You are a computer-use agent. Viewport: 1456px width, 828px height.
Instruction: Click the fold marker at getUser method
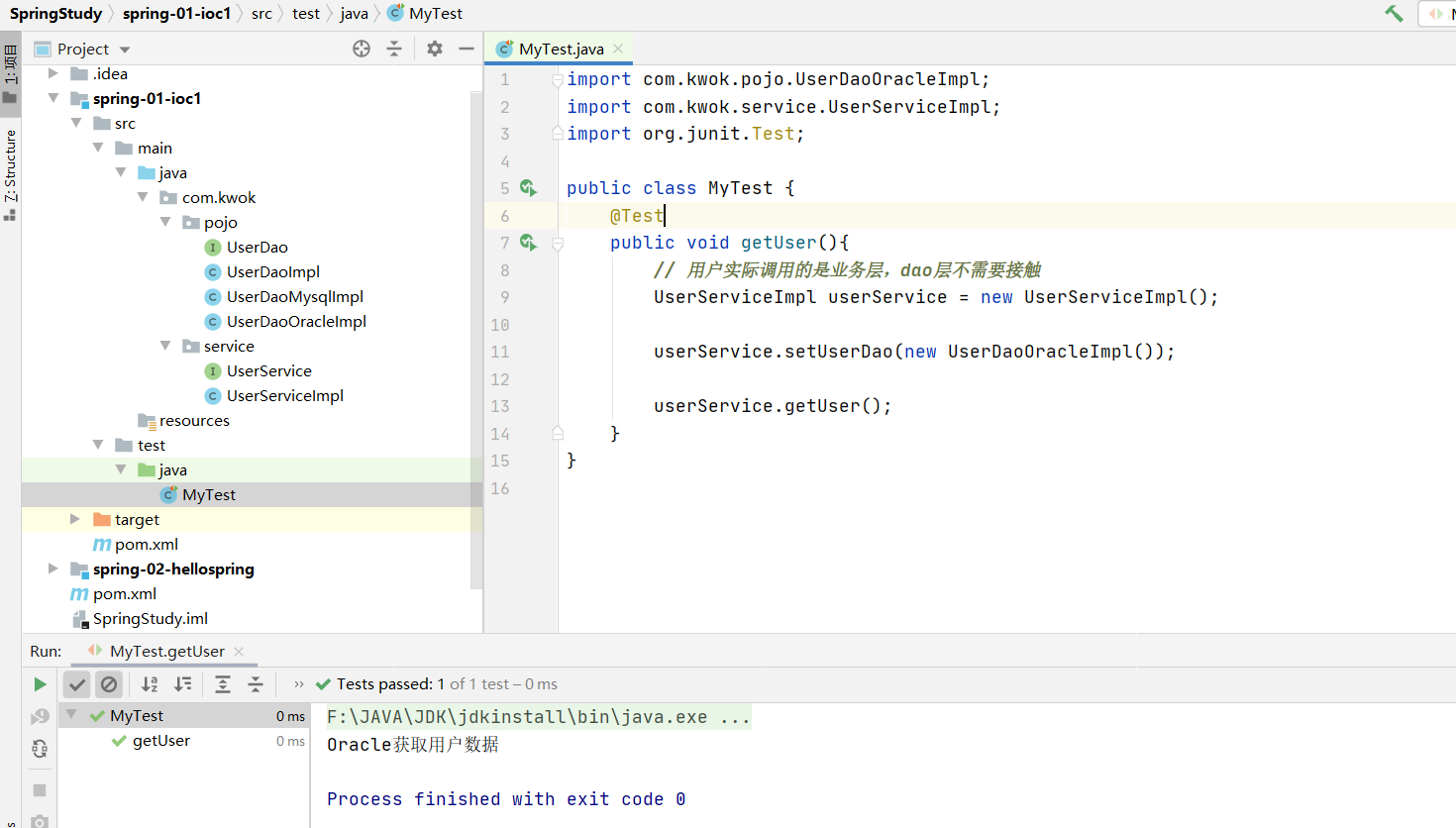point(558,243)
